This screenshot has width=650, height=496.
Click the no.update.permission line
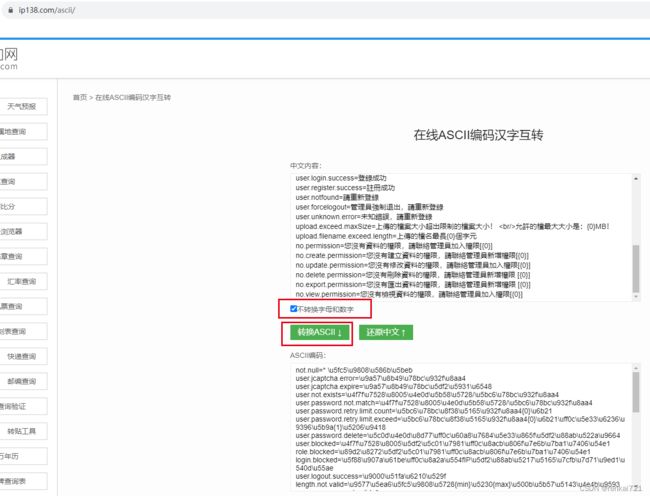pos(413,265)
